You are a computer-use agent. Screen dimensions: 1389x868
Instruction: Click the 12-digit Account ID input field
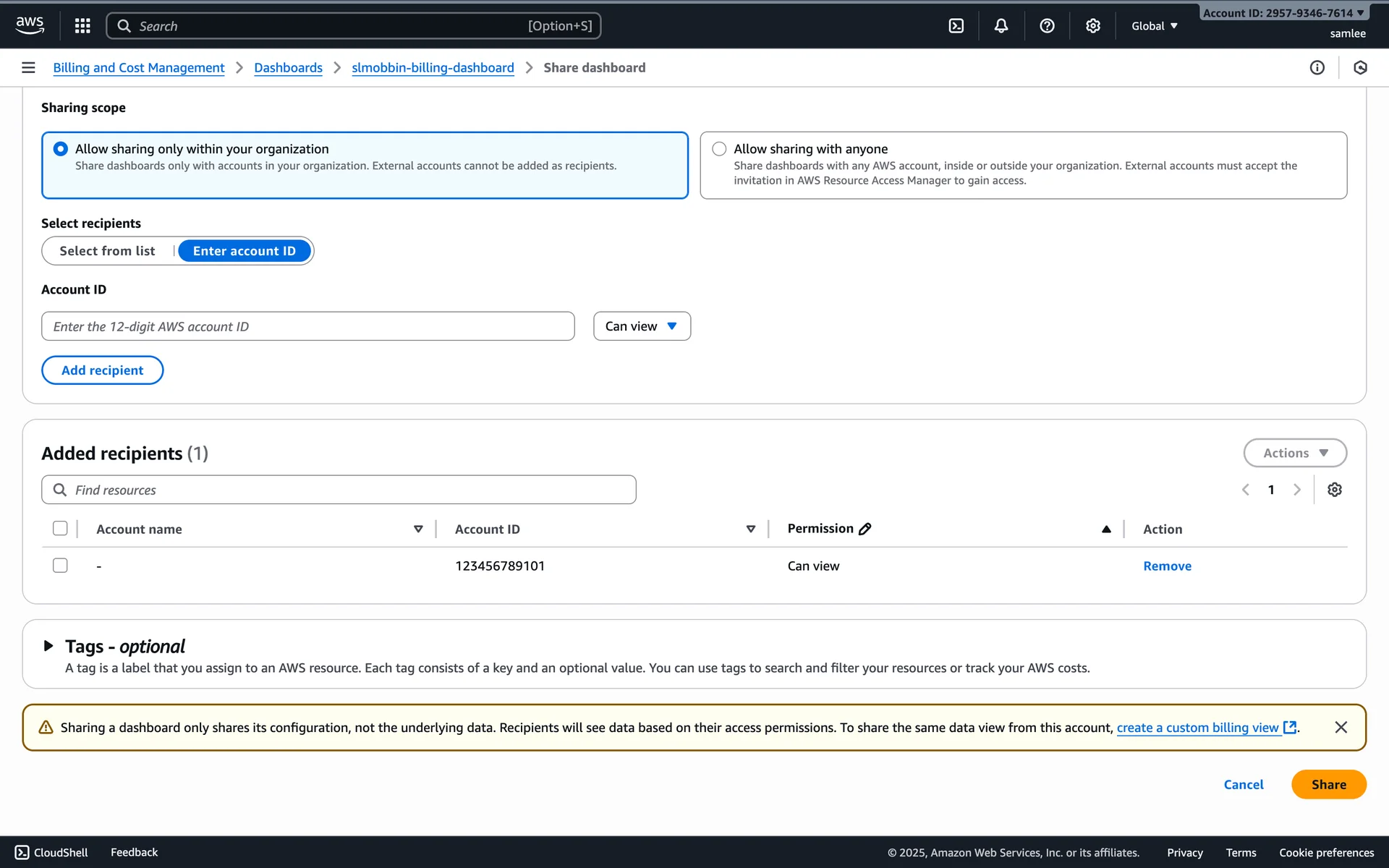pyautogui.click(x=307, y=326)
